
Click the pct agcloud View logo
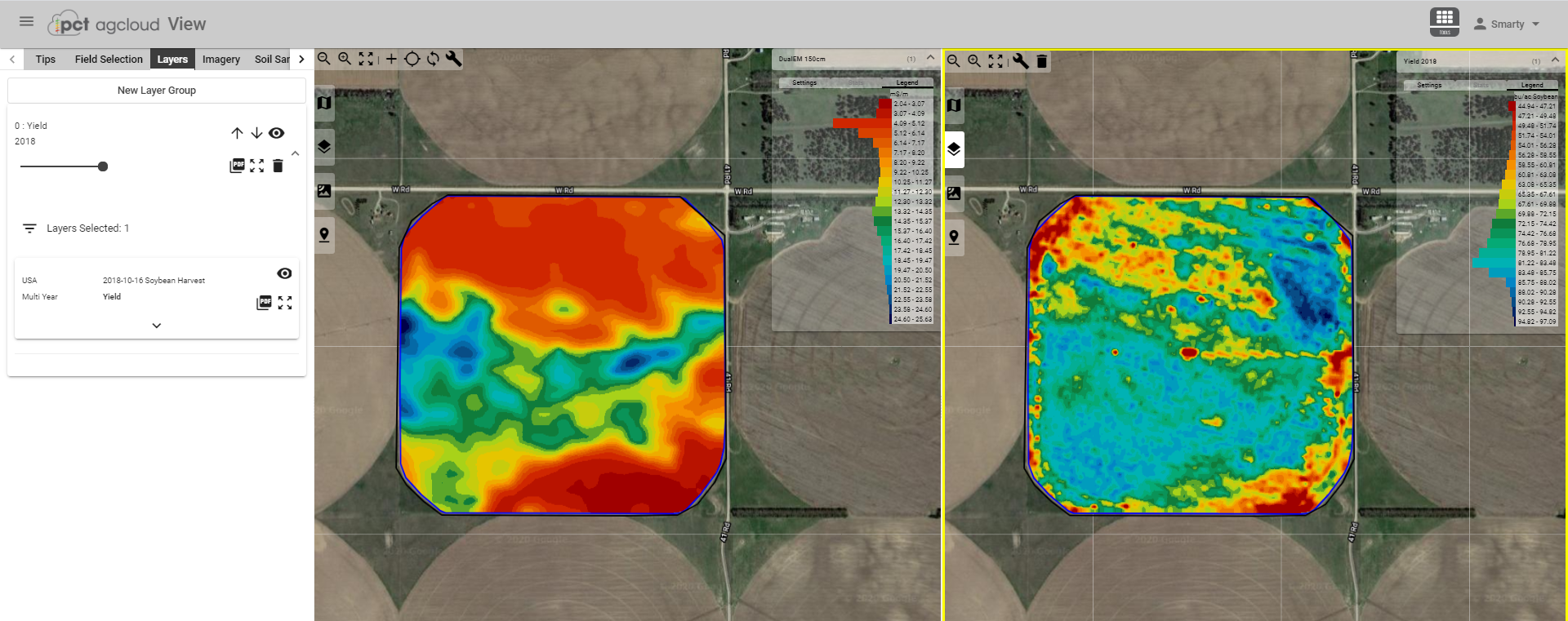pyautogui.click(x=127, y=24)
